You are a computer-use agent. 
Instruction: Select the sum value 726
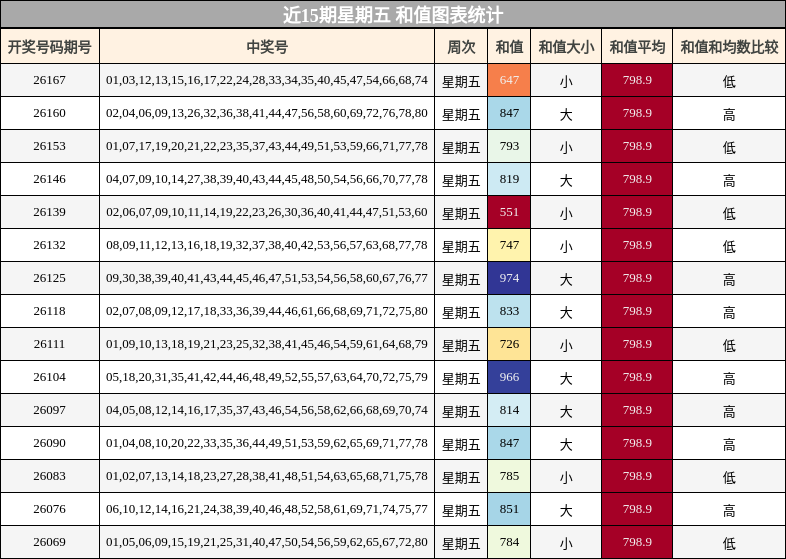point(509,344)
